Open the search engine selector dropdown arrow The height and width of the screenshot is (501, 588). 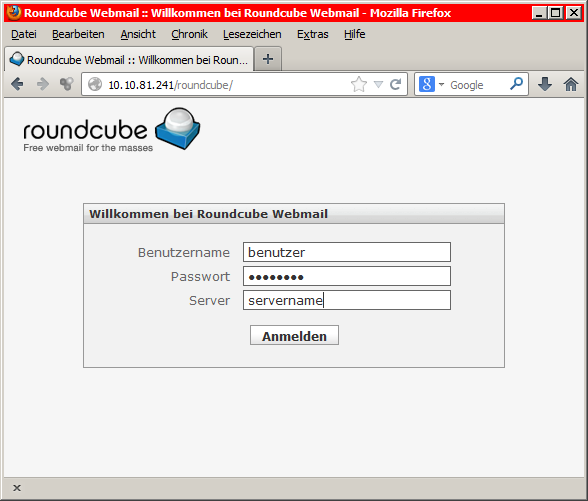pyautogui.click(x=441, y=84)
